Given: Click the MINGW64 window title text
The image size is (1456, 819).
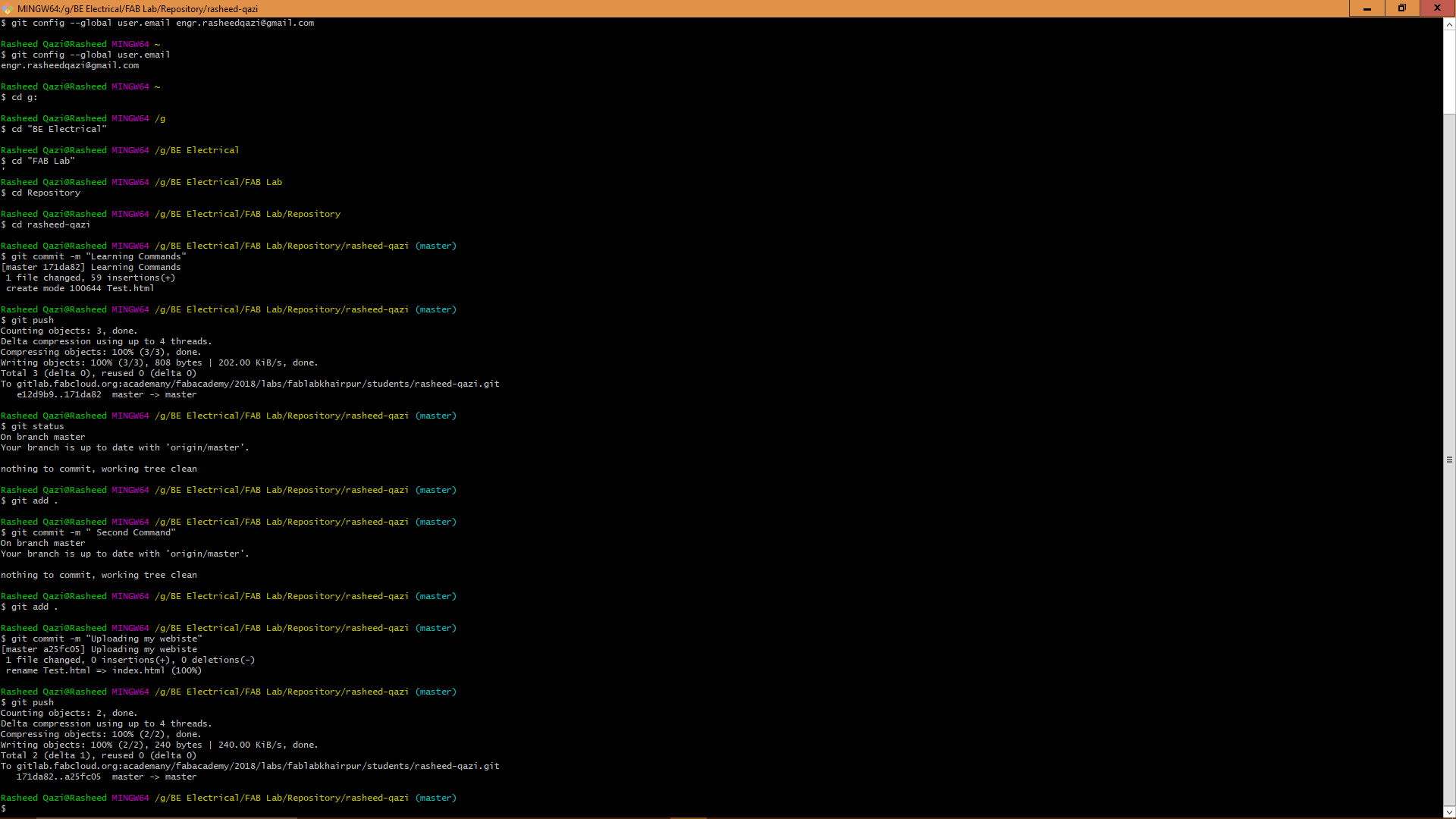Looking at the screenshot, I should (x=137, y=8).
